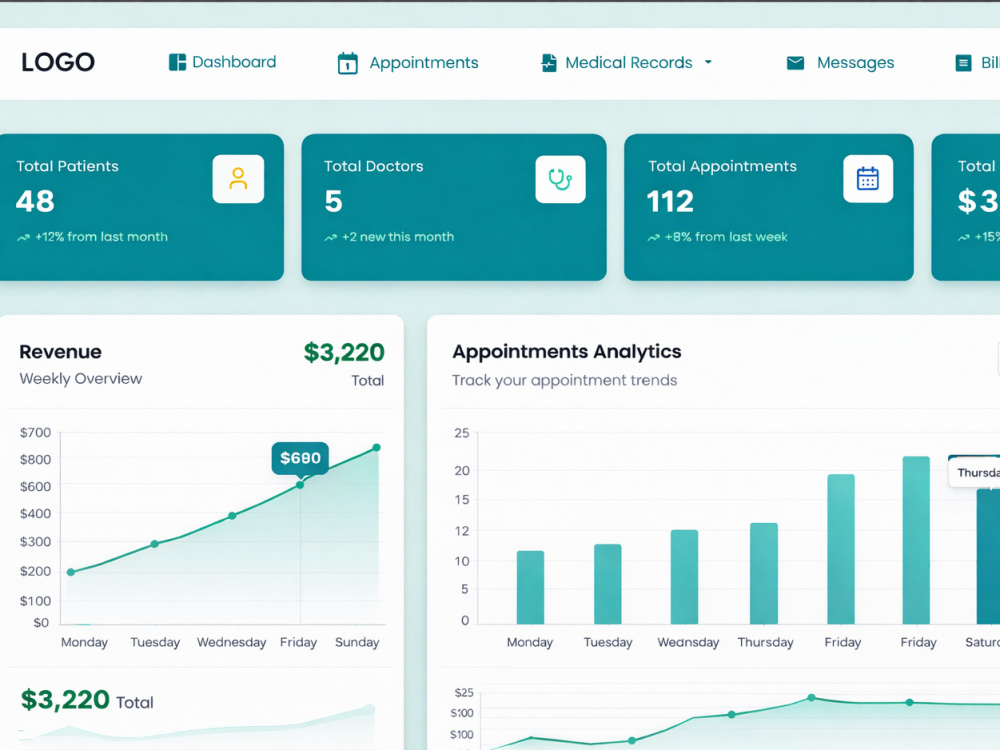
Task: Click the Sunday axis label on Revenue chart
Action: (357, 642)
